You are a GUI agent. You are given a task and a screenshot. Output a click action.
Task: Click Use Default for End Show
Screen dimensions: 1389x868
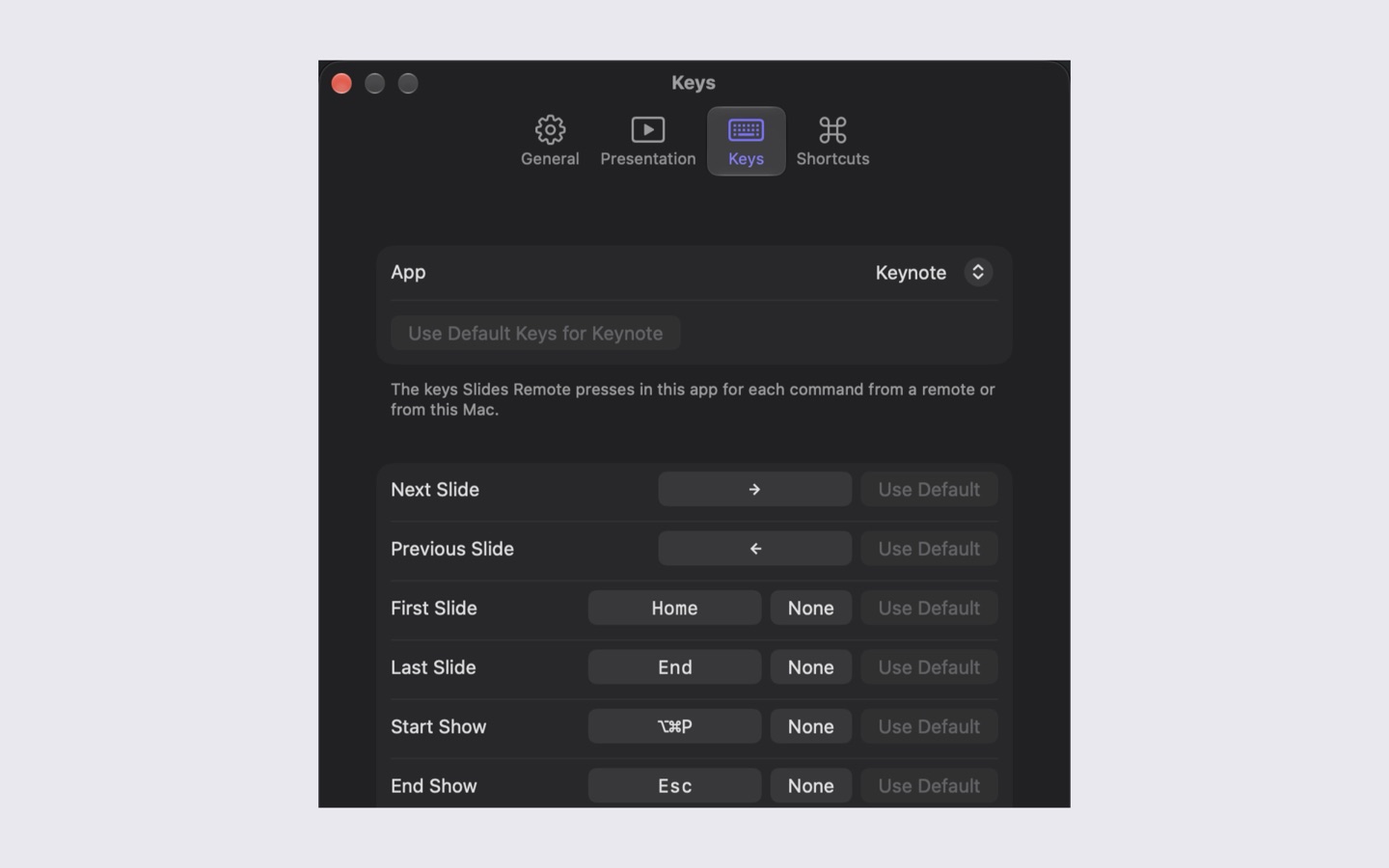click(x=929, y=786)
